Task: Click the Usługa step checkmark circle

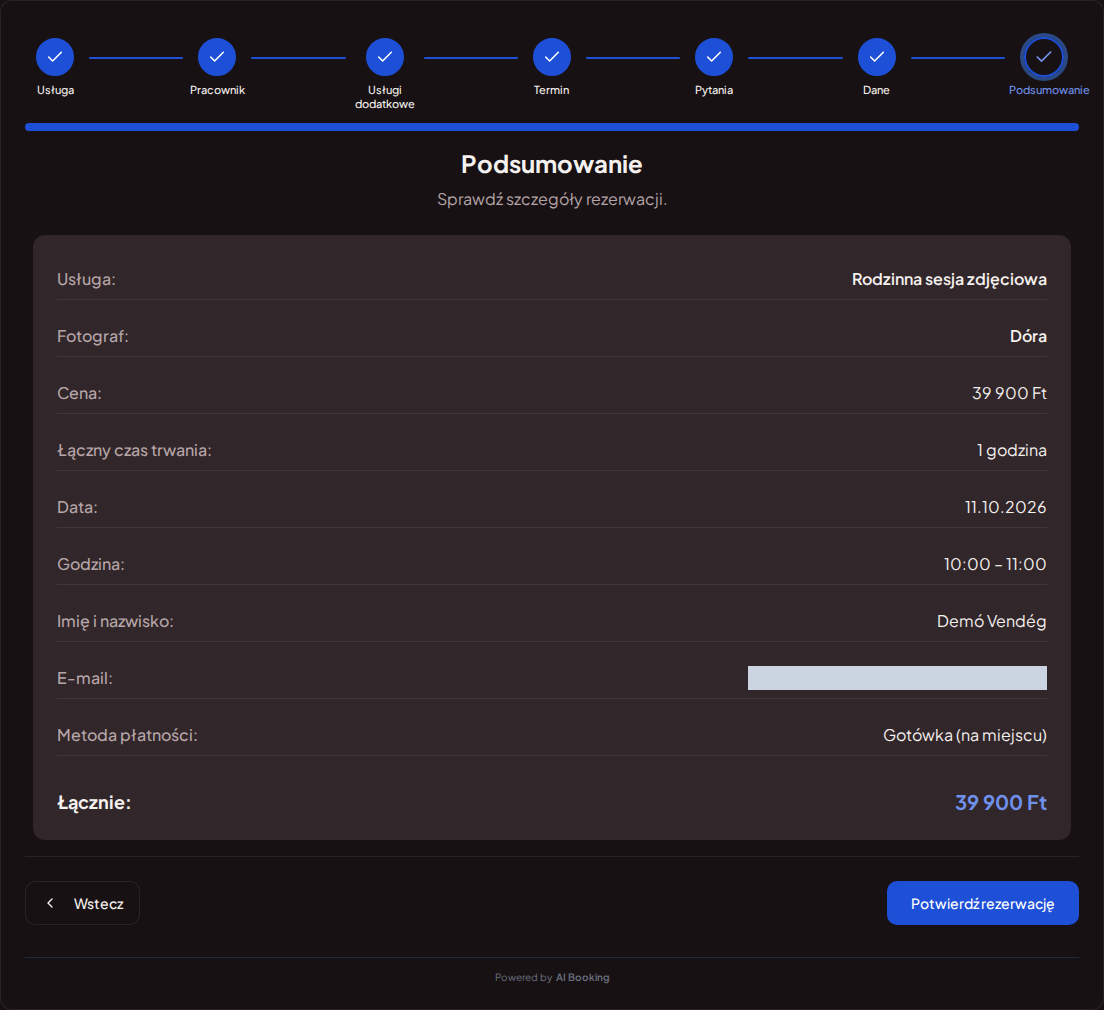Action: (x=55, y=57)
